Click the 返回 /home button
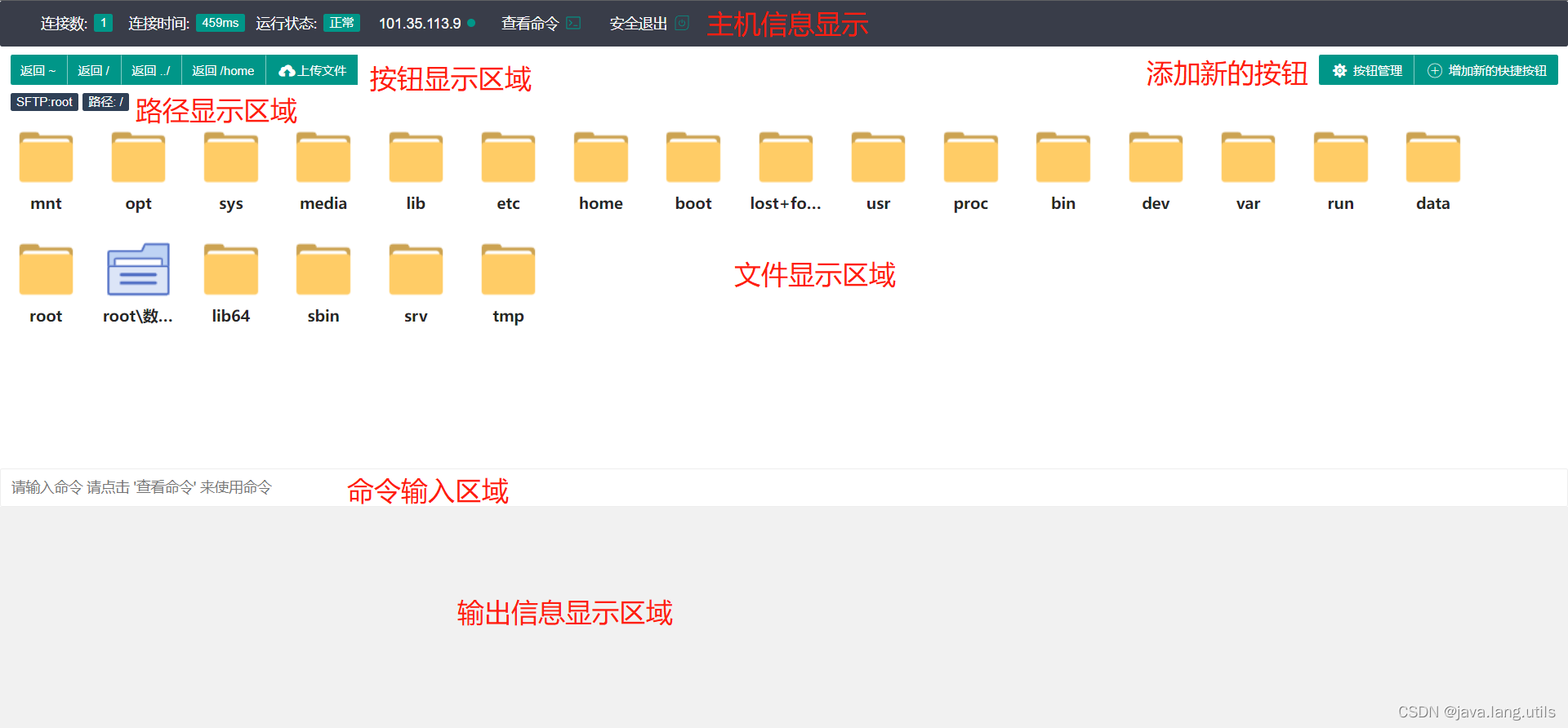 pos(223,70)
